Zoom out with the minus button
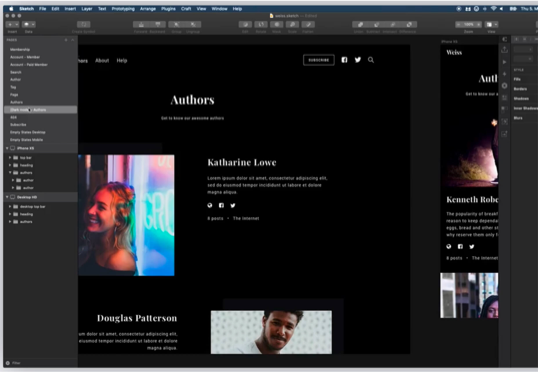This screenshot has height=372, width=538. (x=458, y=24)
